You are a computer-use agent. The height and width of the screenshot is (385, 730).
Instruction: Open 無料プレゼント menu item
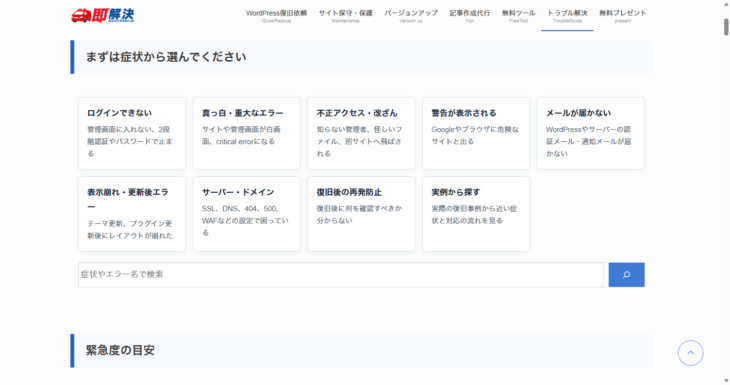[x=622, y=16]
